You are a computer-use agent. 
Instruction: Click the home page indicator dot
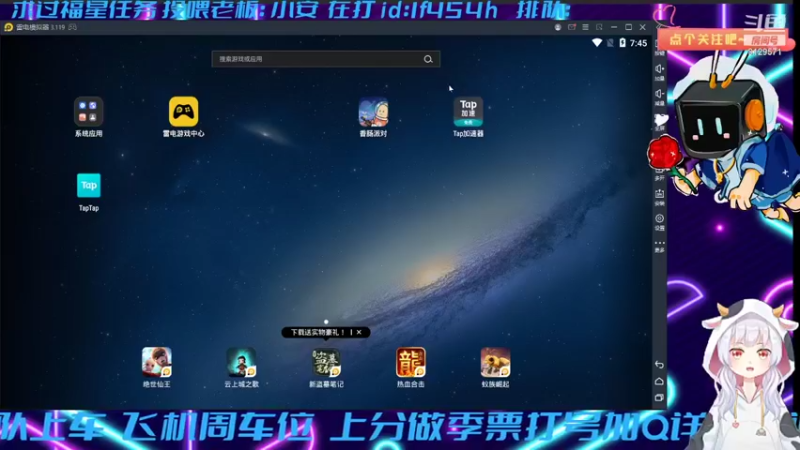pos(326,322)
